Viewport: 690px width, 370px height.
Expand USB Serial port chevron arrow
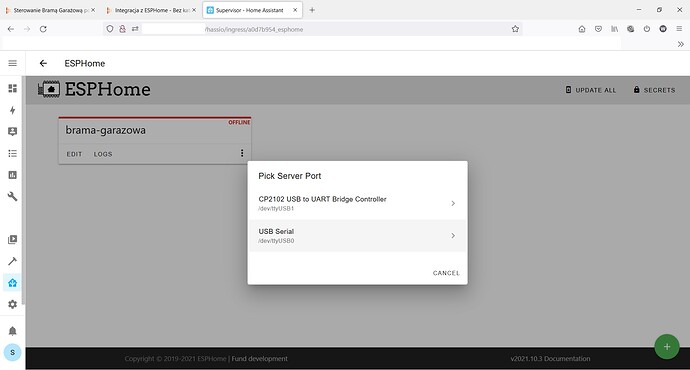point(453,235)
